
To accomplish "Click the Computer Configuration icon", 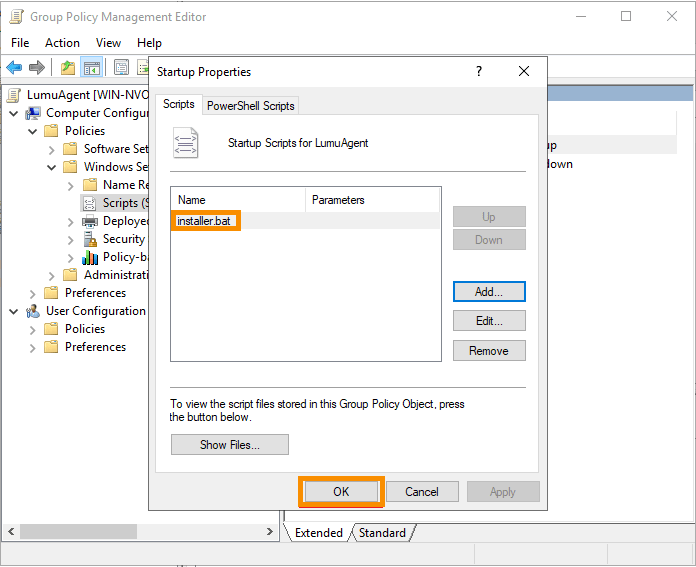I will (33, 113).
